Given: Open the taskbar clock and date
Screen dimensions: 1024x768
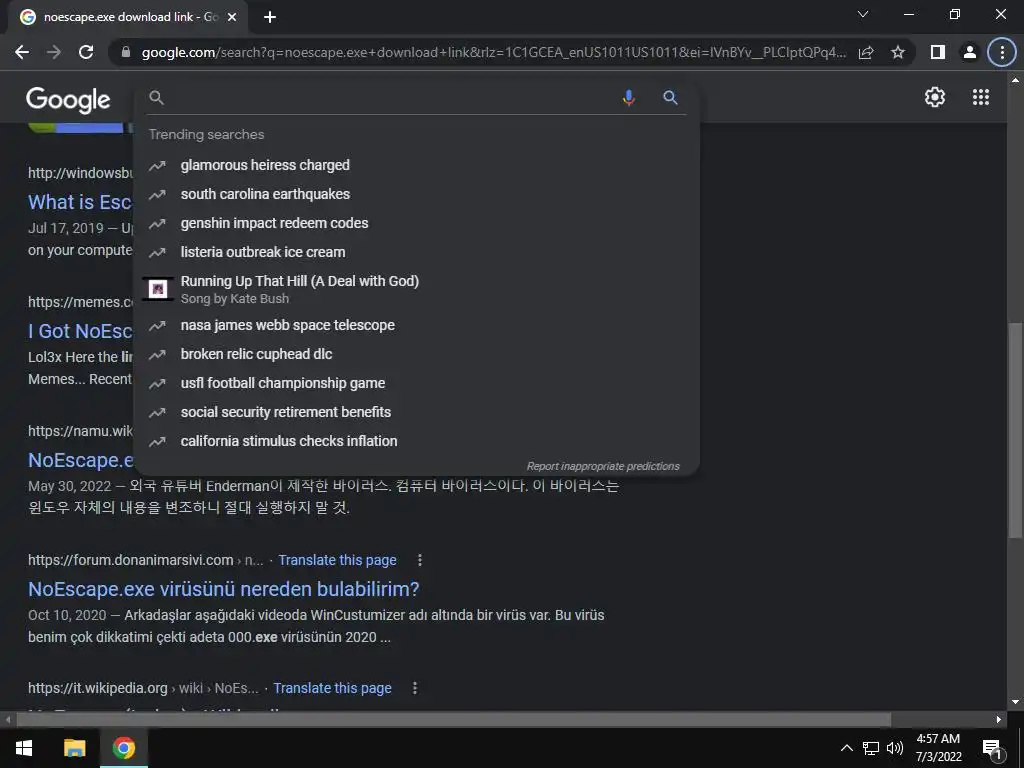Looking at the screenshot, I should (x=938, y=748).
